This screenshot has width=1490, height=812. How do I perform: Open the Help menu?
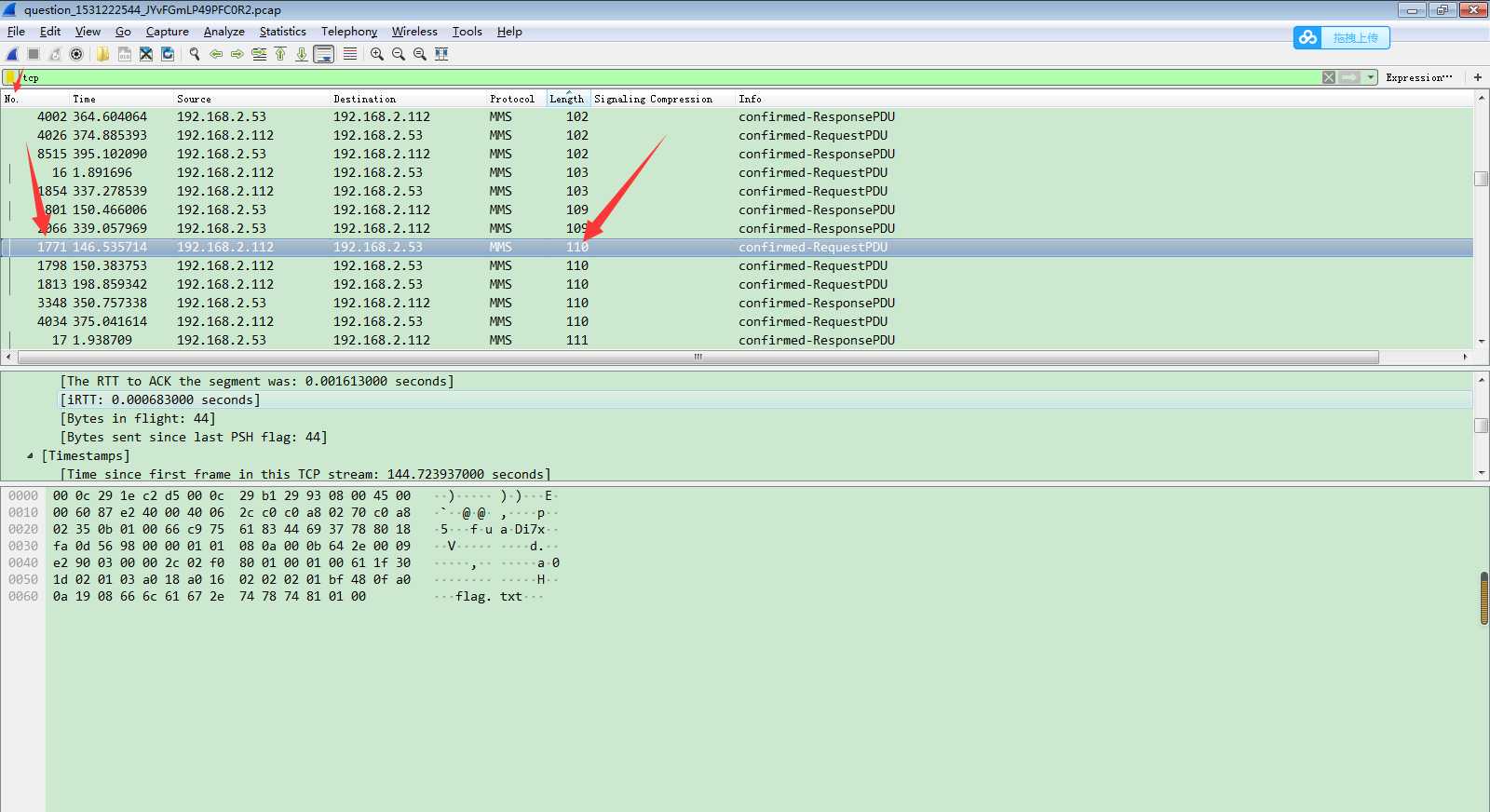(x=509, y=31)
